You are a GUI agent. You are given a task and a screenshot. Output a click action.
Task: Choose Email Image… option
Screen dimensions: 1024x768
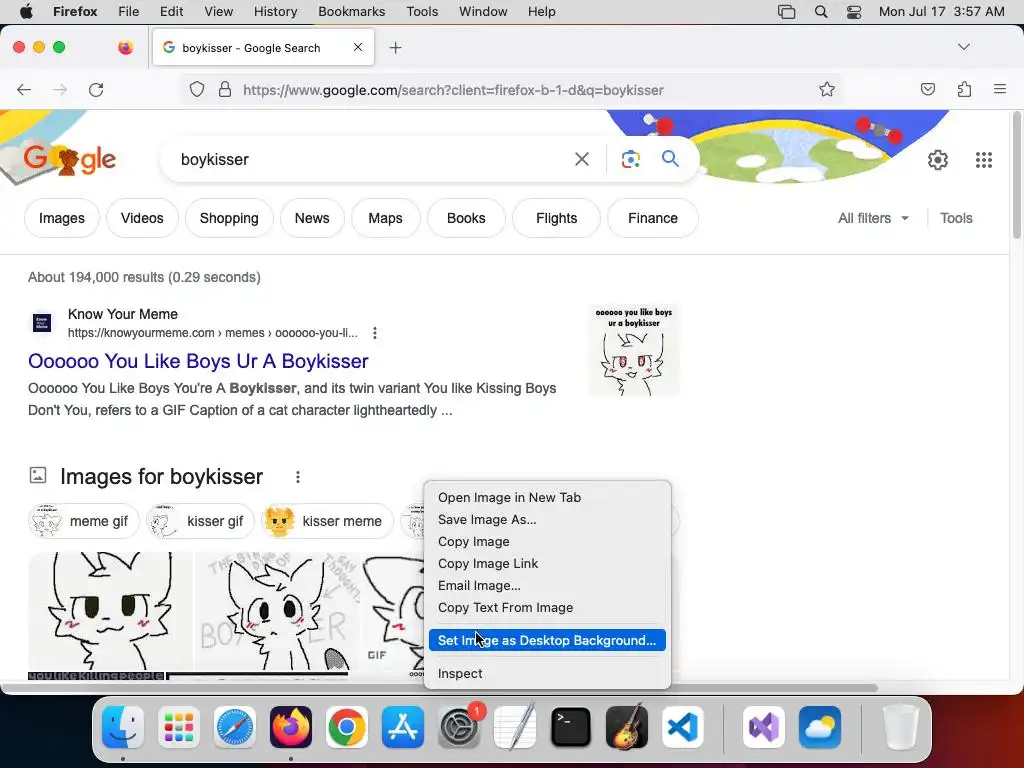(547, 586)
